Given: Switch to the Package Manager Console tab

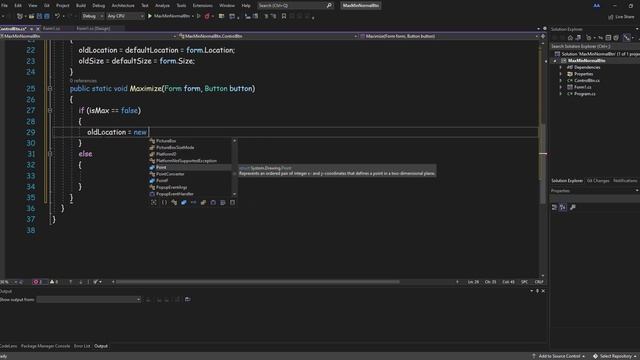Looking at the screenshot, I should [45, 346].
